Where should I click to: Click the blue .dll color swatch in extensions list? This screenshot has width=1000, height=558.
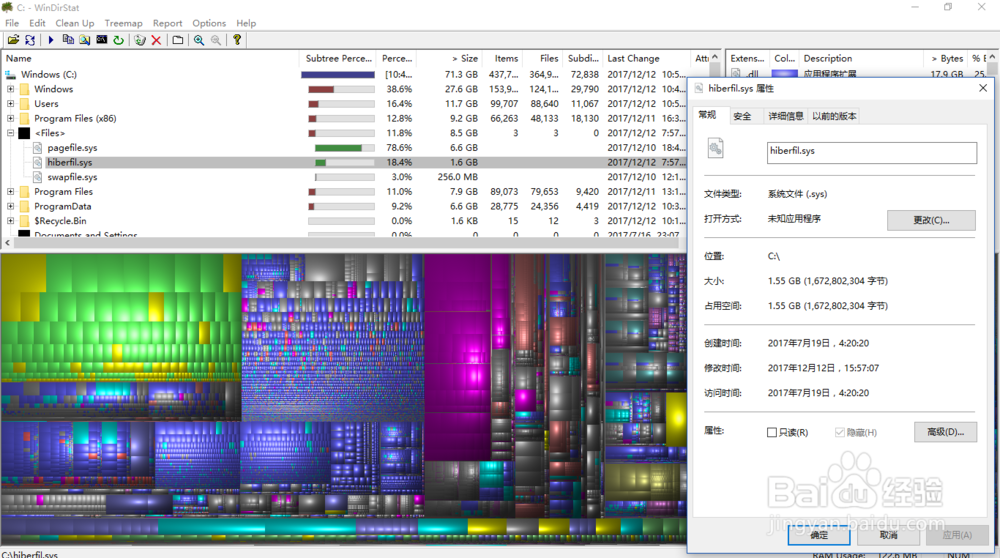(784, 74)
